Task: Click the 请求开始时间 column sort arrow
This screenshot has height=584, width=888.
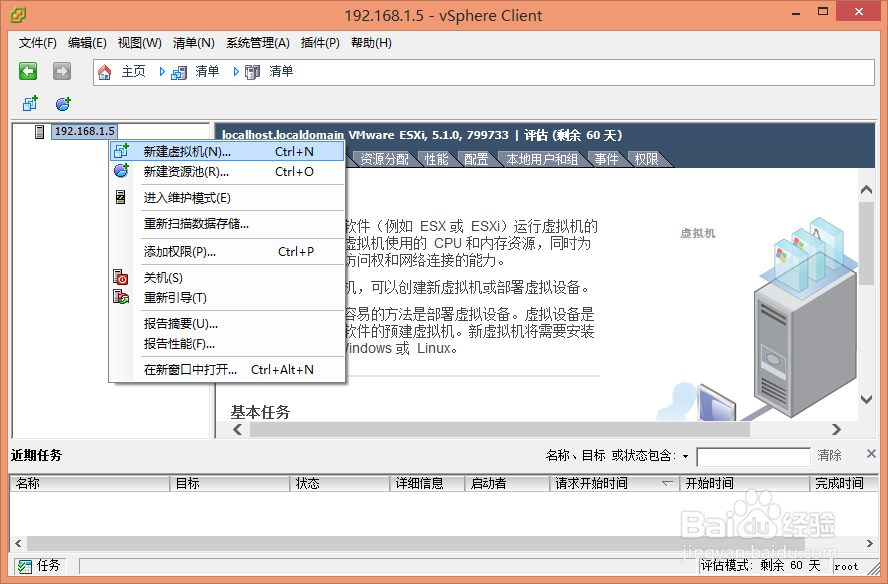Action: [x=667, y=483]
